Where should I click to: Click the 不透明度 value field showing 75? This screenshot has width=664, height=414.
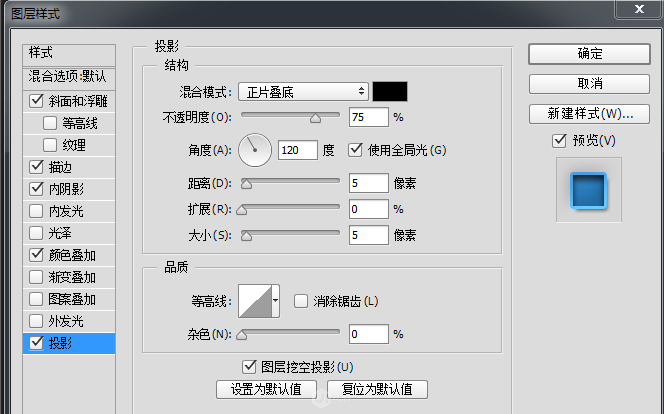(x=368, y=117)
